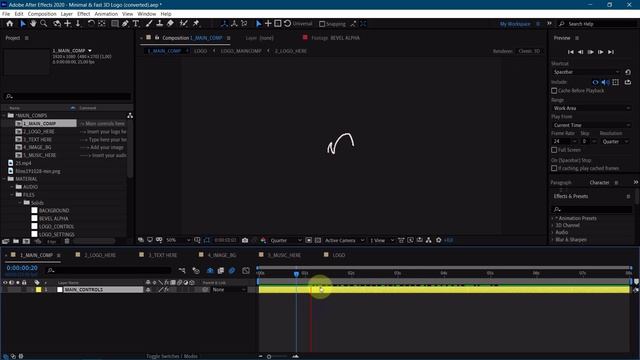
Task: Toggle include audio speaker in Preview
Action: click(x=605, y=82)
